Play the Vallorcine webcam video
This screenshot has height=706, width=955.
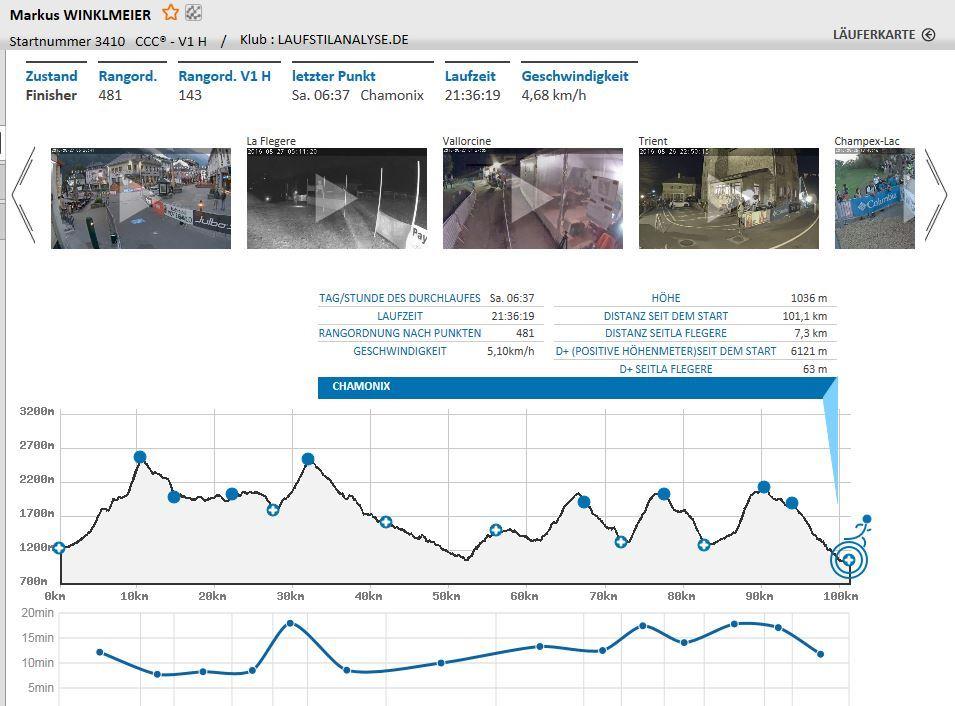(x=532, y=198)
